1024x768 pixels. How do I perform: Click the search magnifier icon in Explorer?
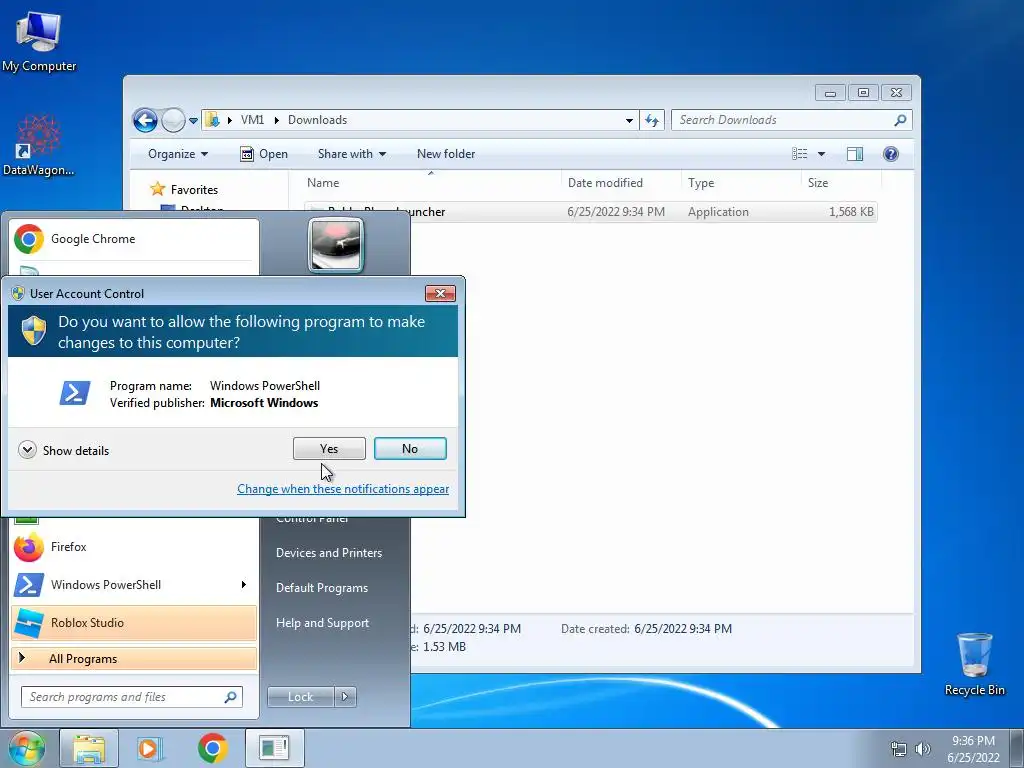click(901, 120)
